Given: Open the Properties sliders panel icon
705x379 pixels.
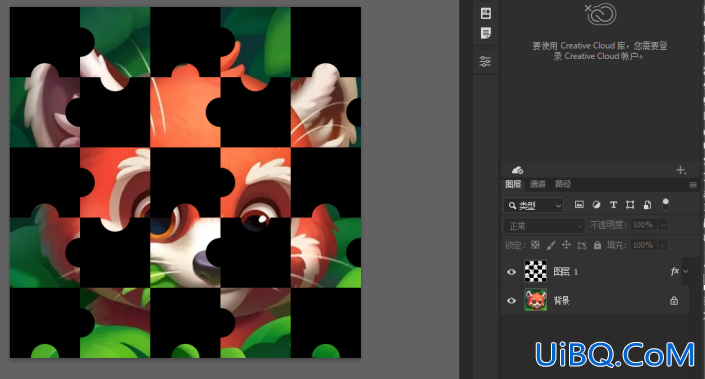Looking at the screenshot, I should click(x=485, y=61).
